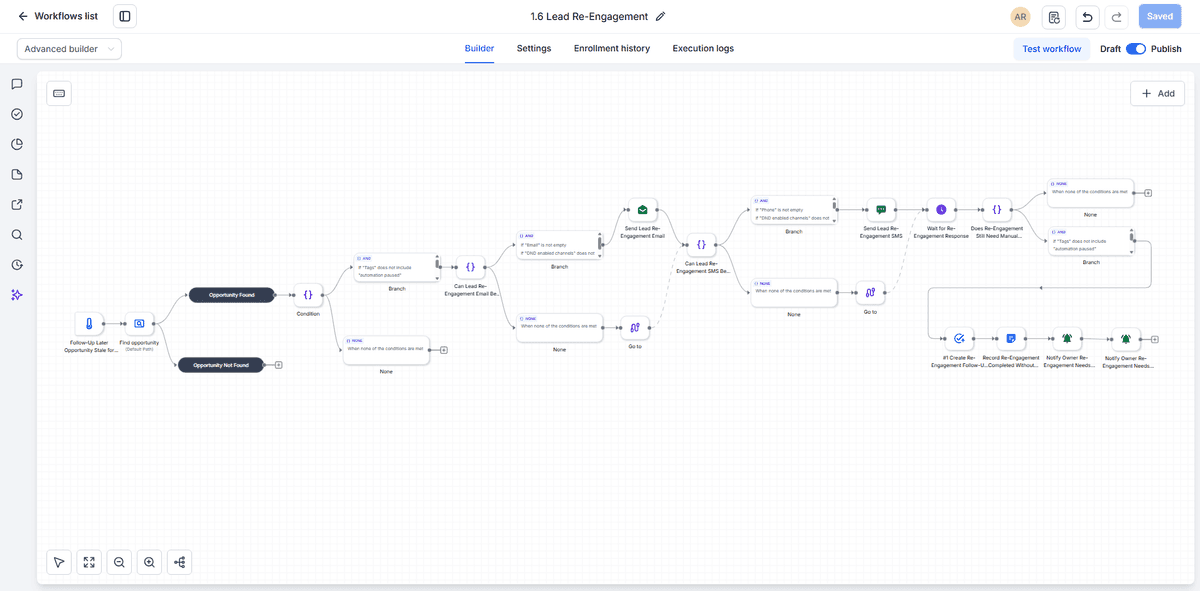
Task: Open the AI sparkle icon in sidebar
Action: point(17,295)
